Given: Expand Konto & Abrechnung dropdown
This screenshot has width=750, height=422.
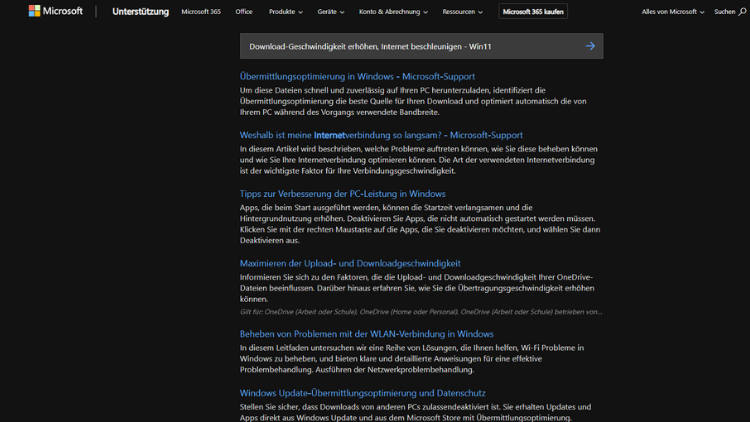Looking at the screenshot, I should click(393, 11).
